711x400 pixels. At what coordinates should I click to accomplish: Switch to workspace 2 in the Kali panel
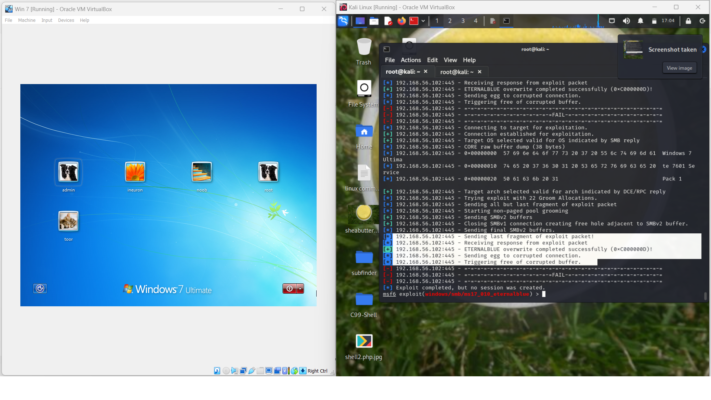[x=450, y=21]
